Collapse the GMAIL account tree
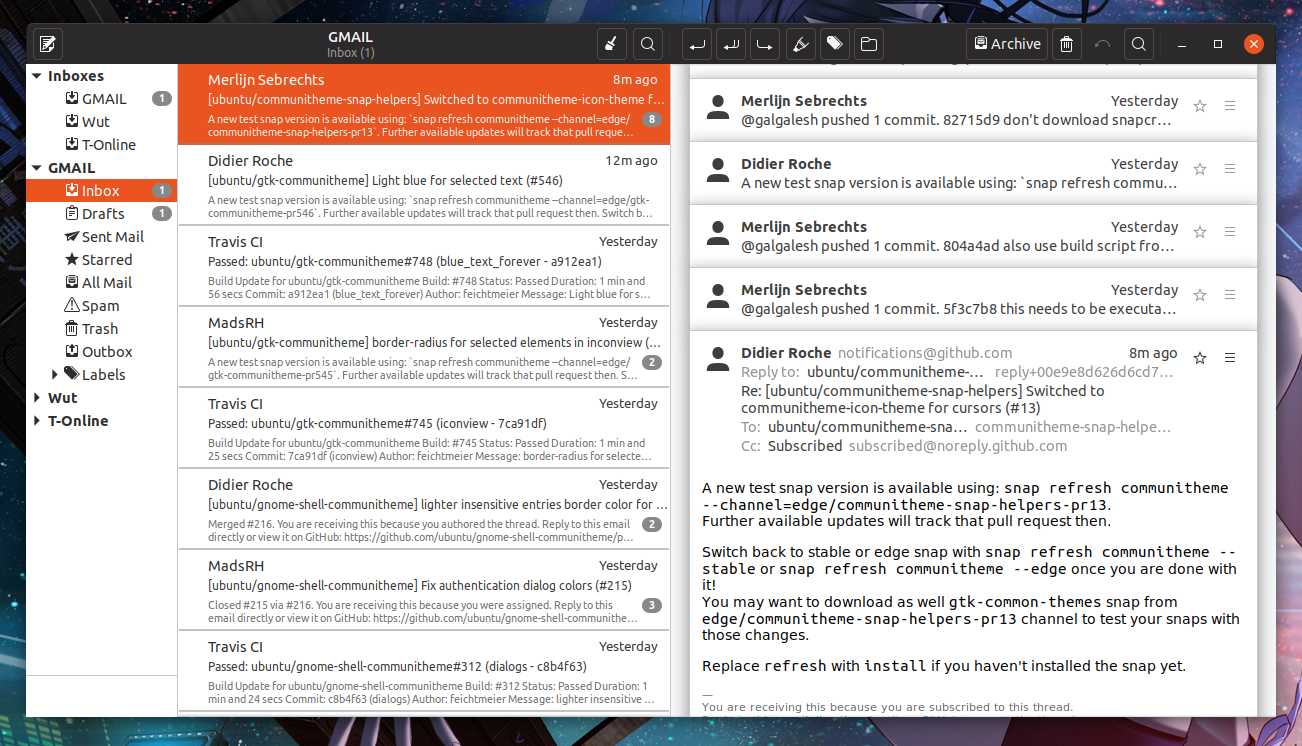Viewport: 1302px width, 746px height. (37, 168)
